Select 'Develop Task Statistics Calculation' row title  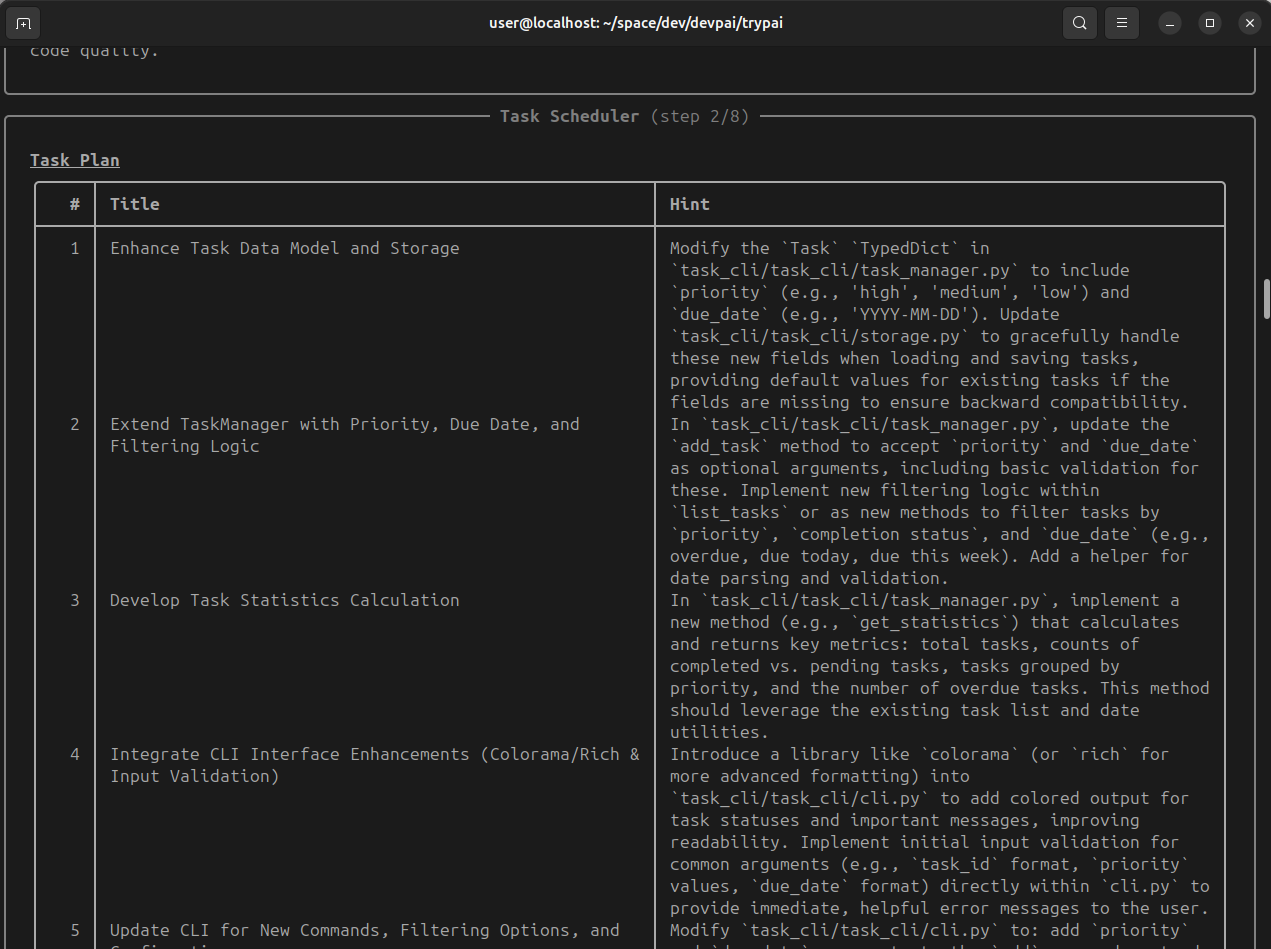pos(284,600)
